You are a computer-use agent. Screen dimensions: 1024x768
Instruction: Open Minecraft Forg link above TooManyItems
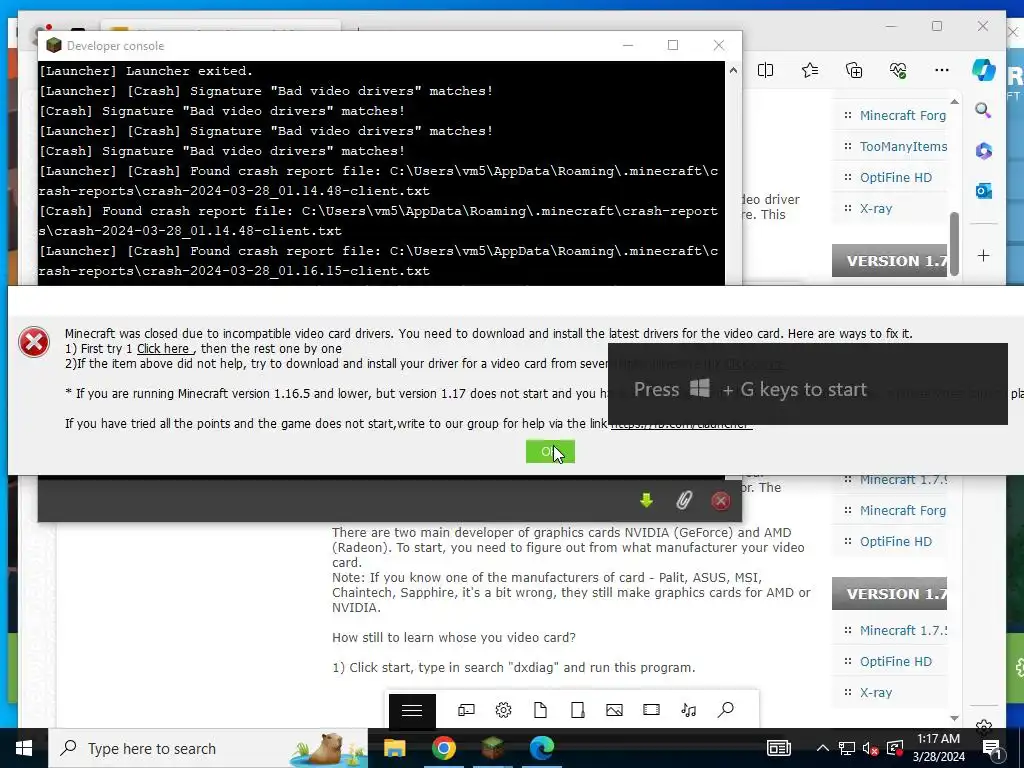click(x=903, y=116)
